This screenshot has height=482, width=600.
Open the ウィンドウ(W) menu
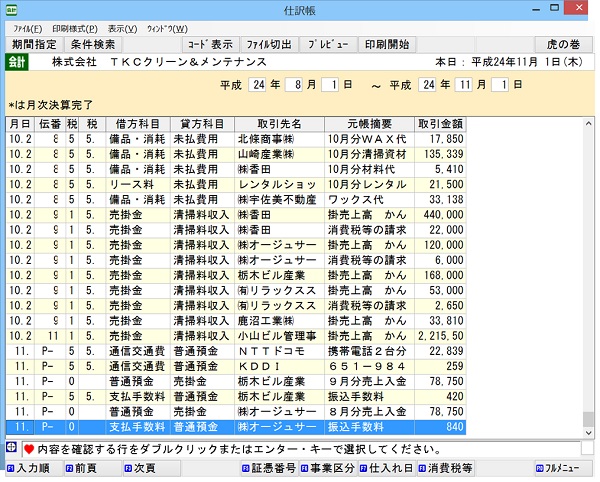(167, 29)
